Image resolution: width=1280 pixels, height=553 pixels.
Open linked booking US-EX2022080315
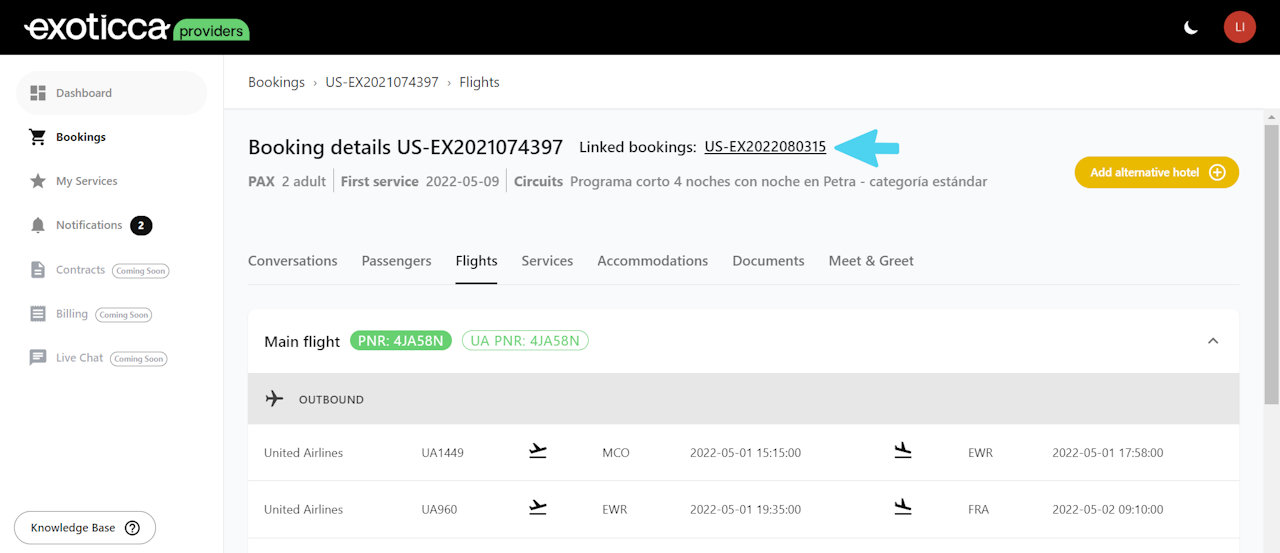pos(765,147)
